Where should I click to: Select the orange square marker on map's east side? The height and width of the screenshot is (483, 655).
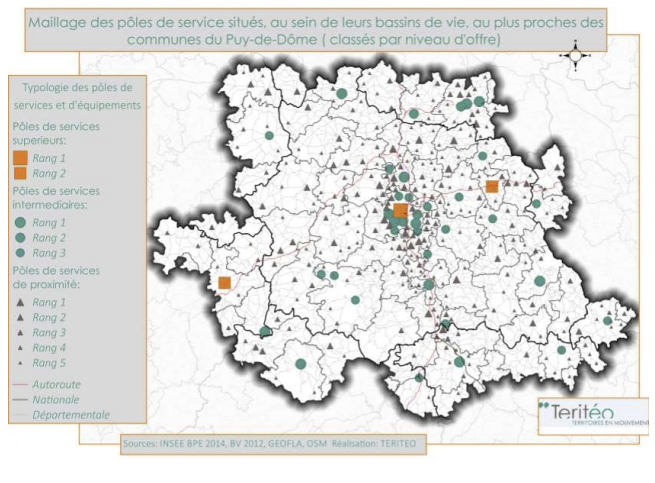pyautogui.click(x=491, y=186)
